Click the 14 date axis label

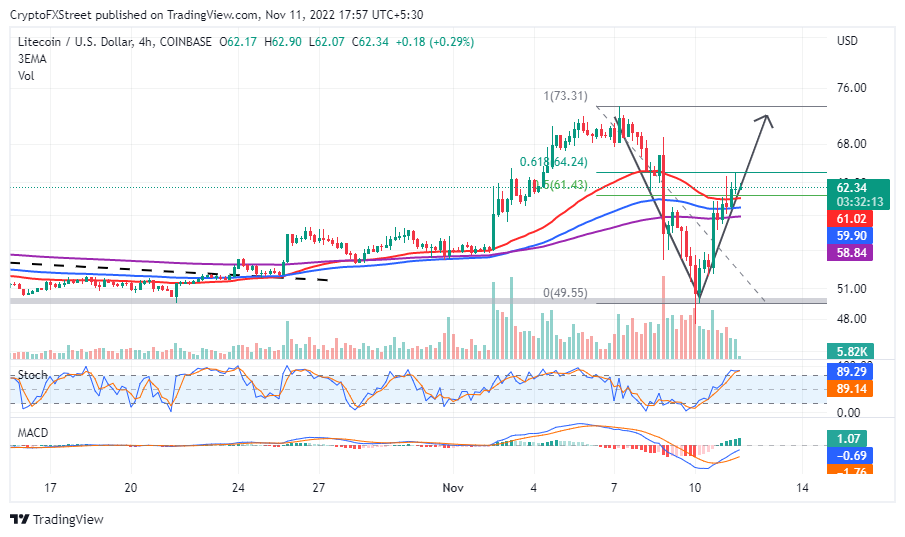[802, 488]
